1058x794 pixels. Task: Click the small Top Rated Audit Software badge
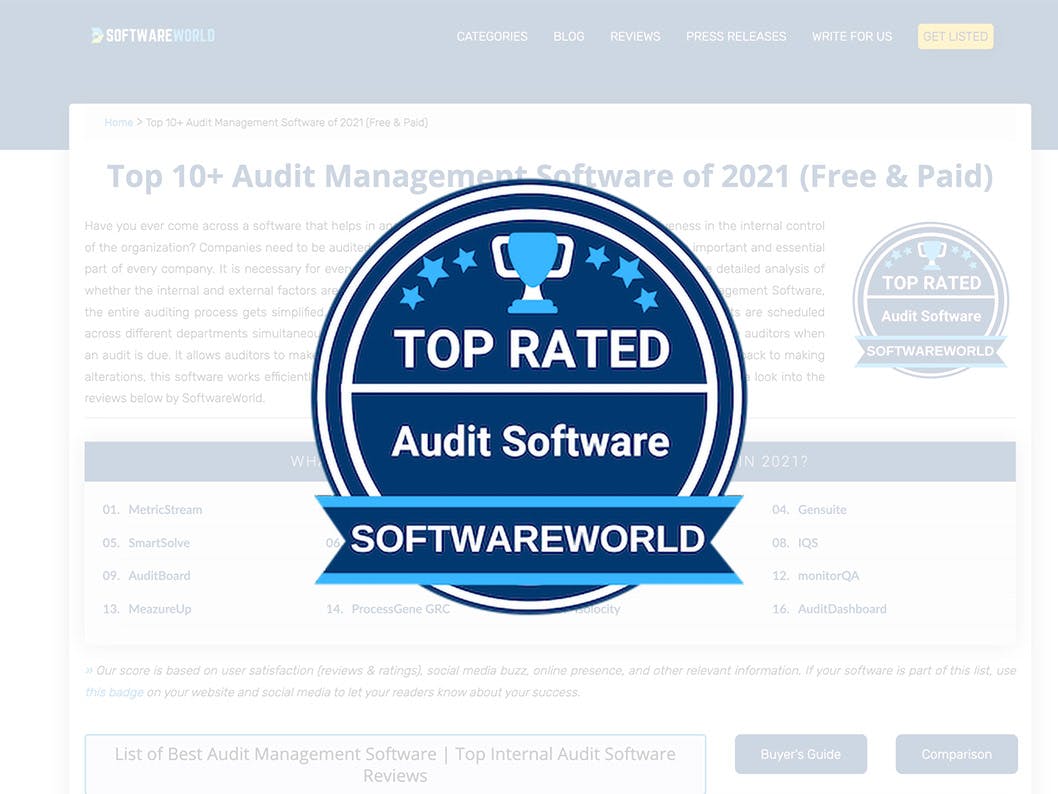tap(931, 299)
